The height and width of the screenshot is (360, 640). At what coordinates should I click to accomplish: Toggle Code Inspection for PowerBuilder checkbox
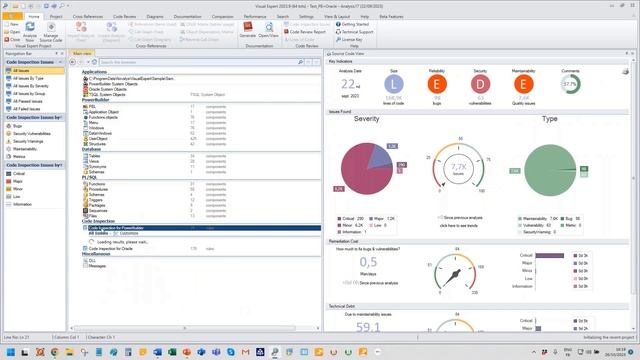pos(85,228)
